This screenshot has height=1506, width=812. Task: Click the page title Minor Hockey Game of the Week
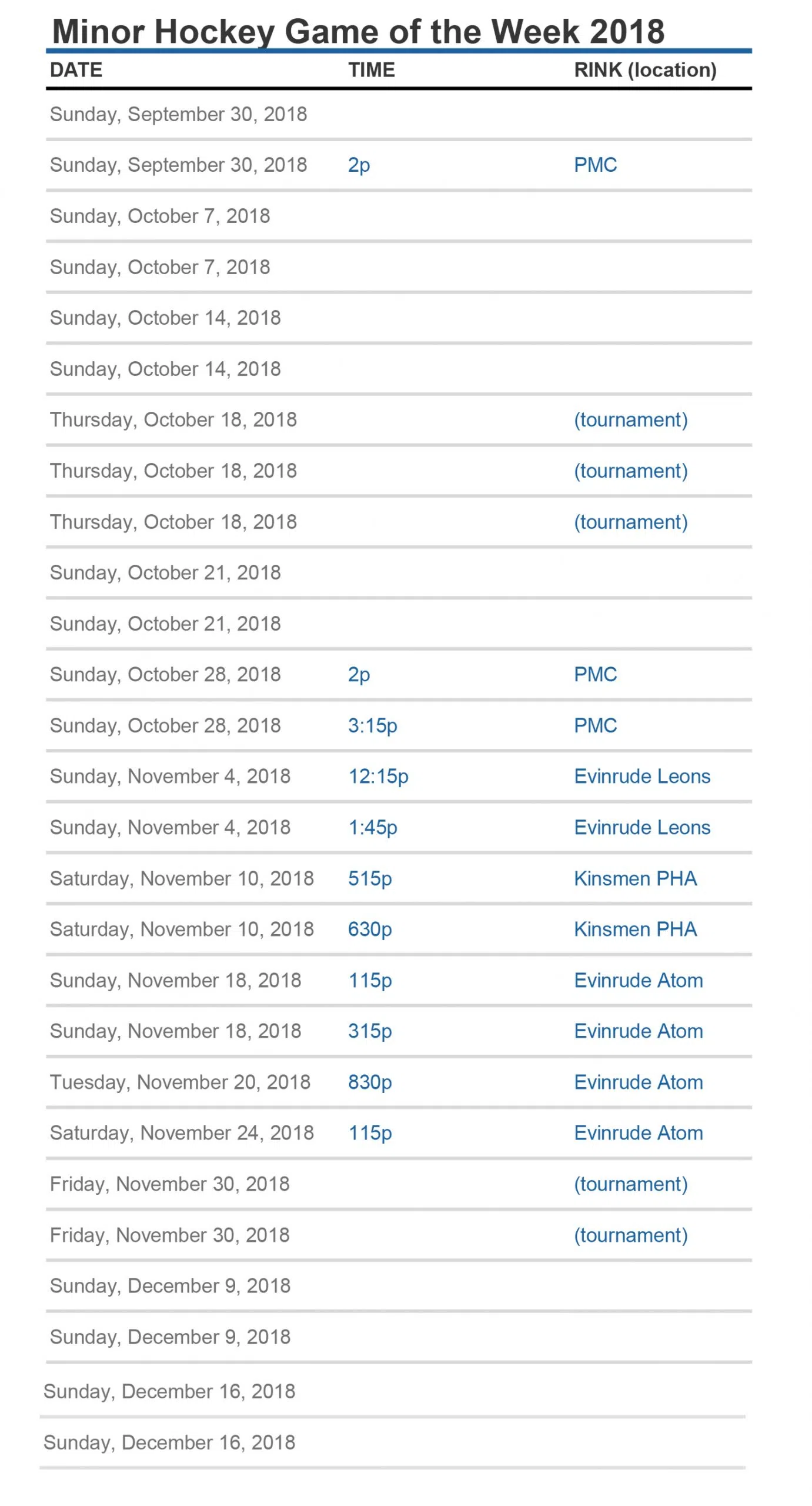point(358,31)
